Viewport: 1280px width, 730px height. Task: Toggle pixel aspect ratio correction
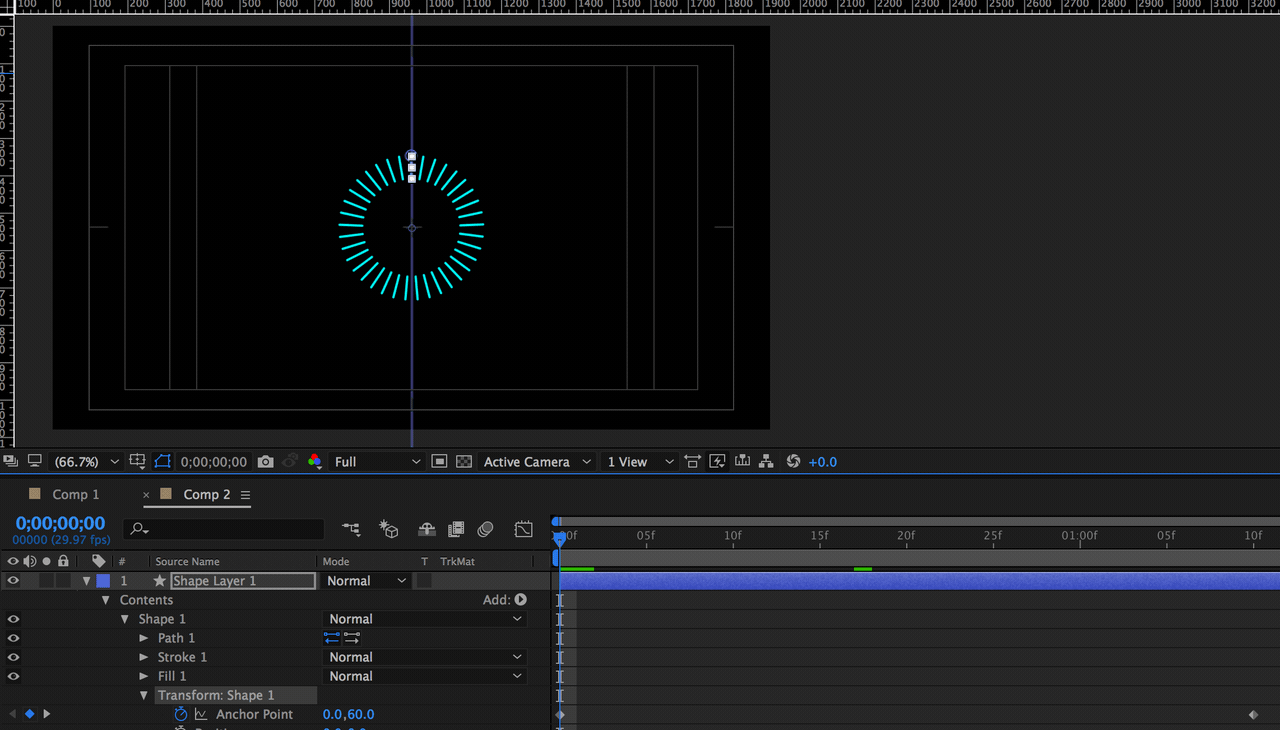(x=692, y=461)
